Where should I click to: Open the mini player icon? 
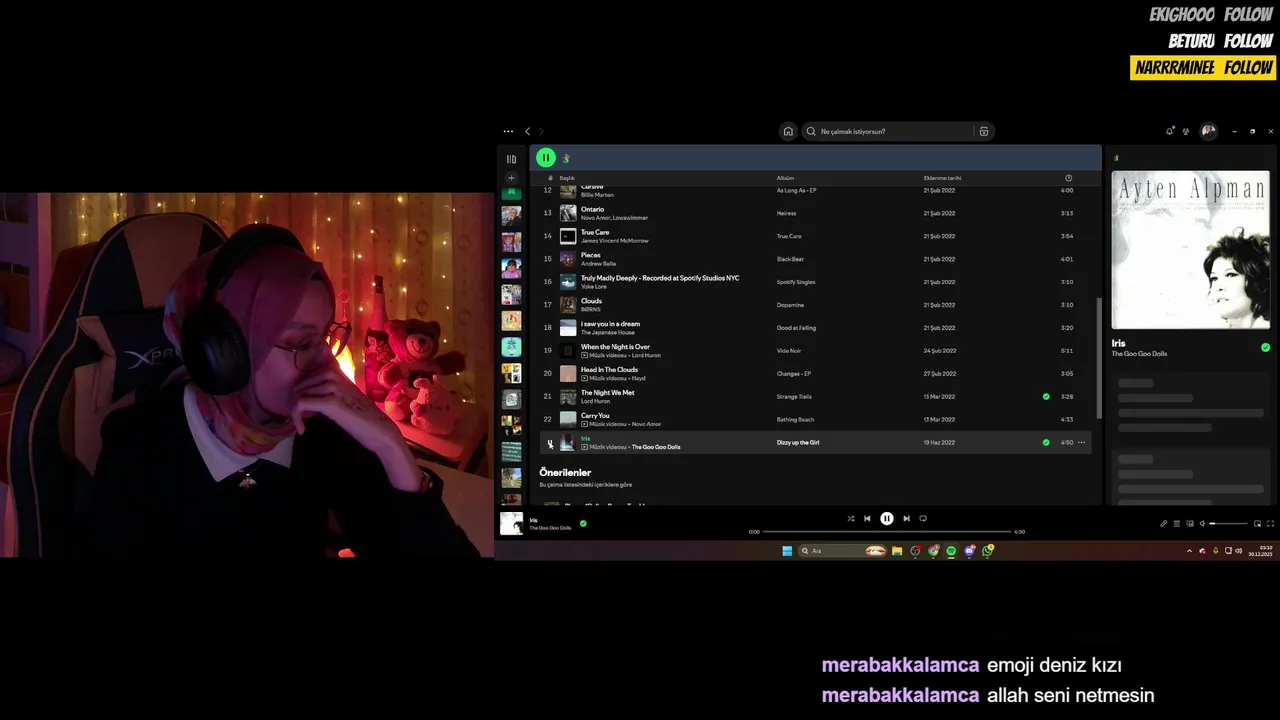(1257, 523)
